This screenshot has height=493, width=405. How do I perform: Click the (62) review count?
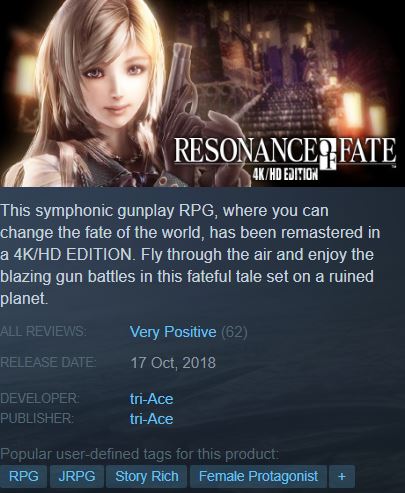[x=234, y=332]
